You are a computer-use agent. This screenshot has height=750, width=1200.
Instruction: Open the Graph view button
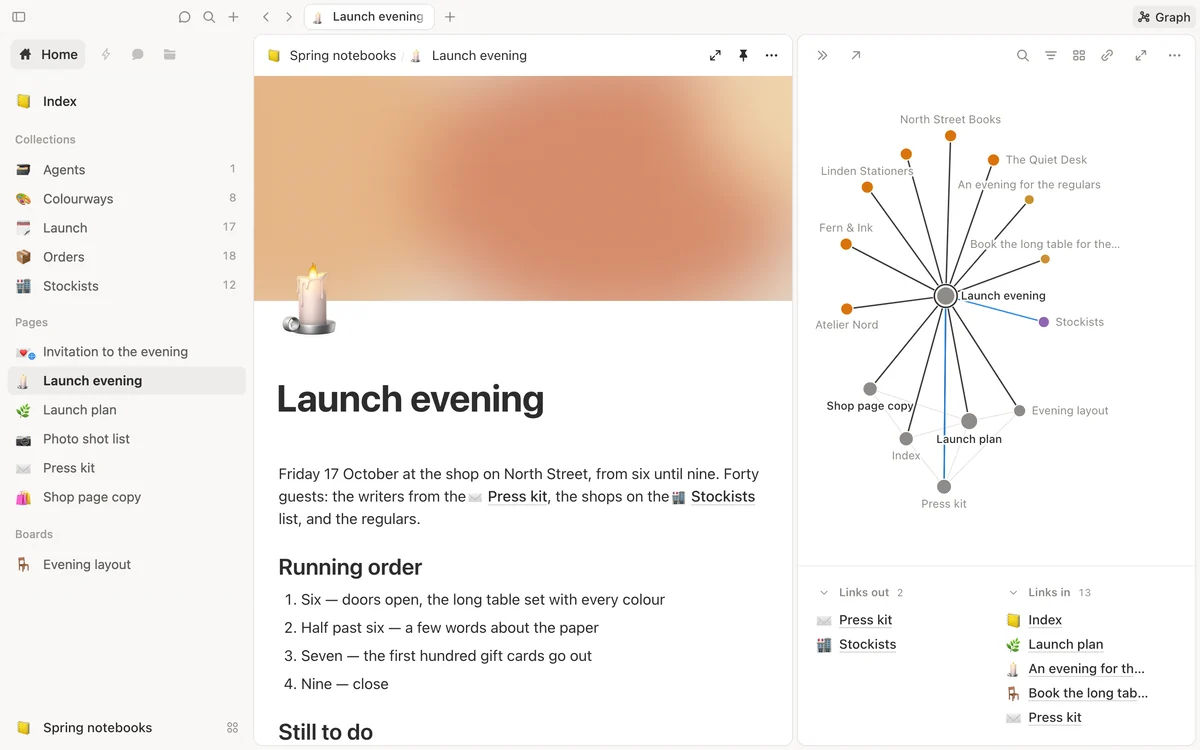pyautogui.click(x=1164, y=17)
